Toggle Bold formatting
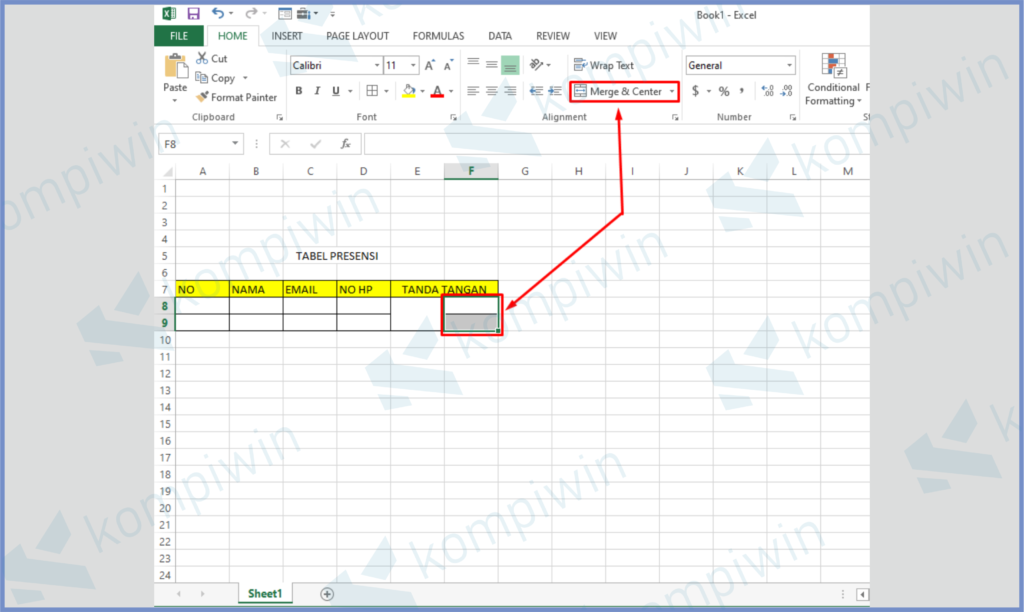 tap(298, 91)
